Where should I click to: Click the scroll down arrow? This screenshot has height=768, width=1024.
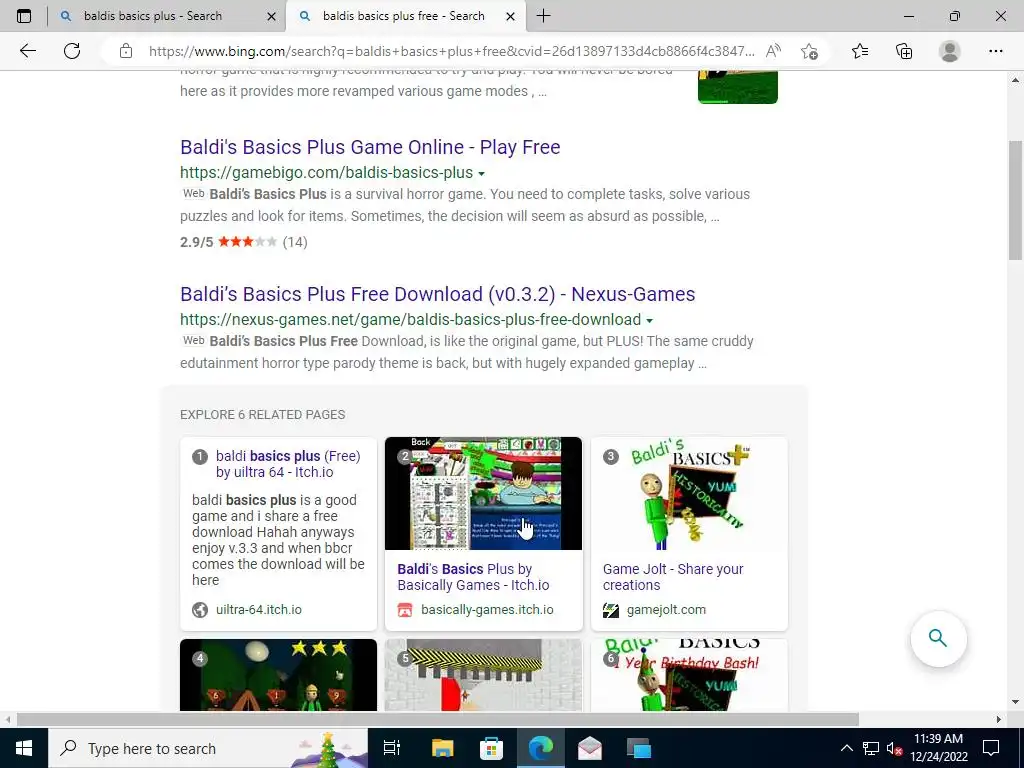(1015, 703)
